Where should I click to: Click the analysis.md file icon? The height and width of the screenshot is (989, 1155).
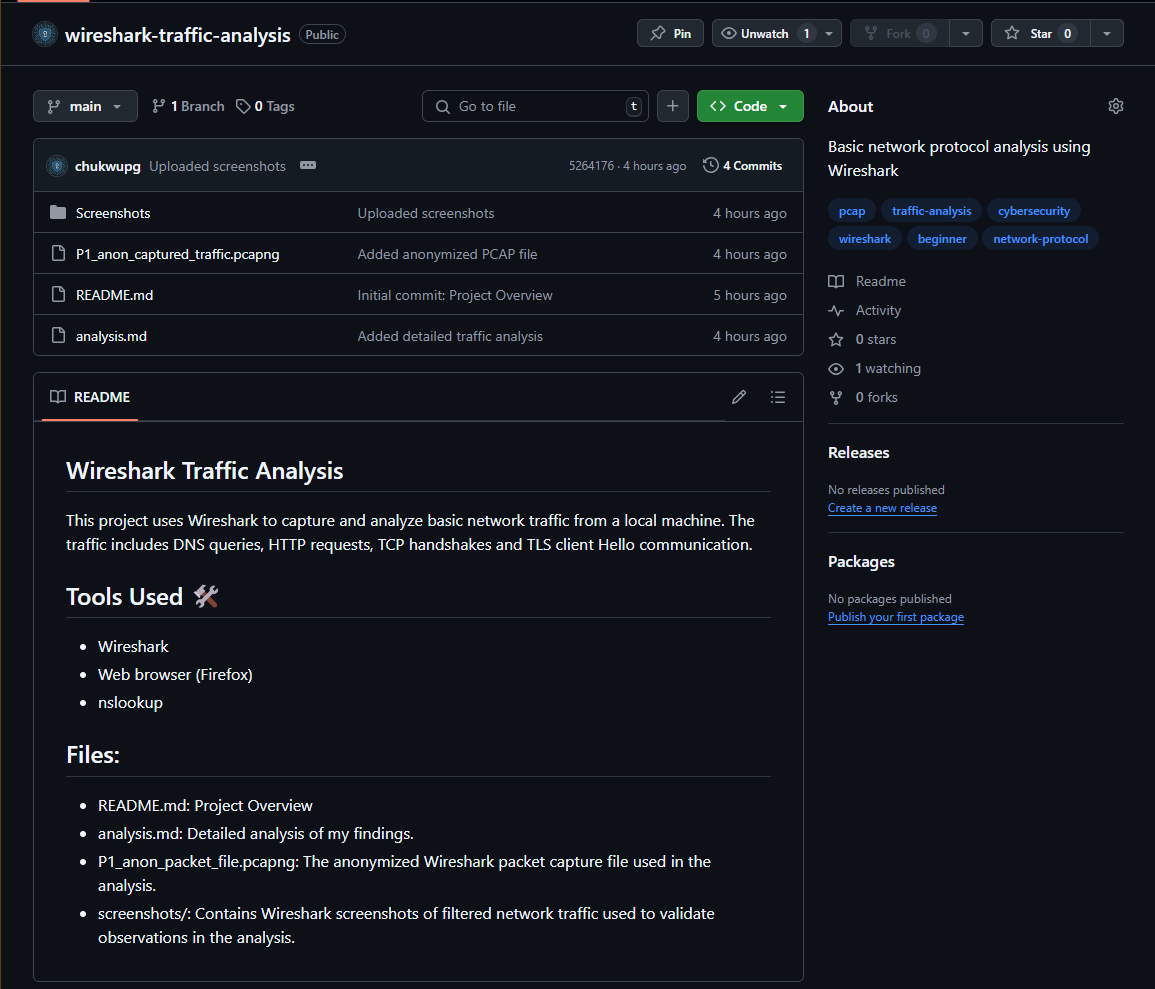[58, 336]
